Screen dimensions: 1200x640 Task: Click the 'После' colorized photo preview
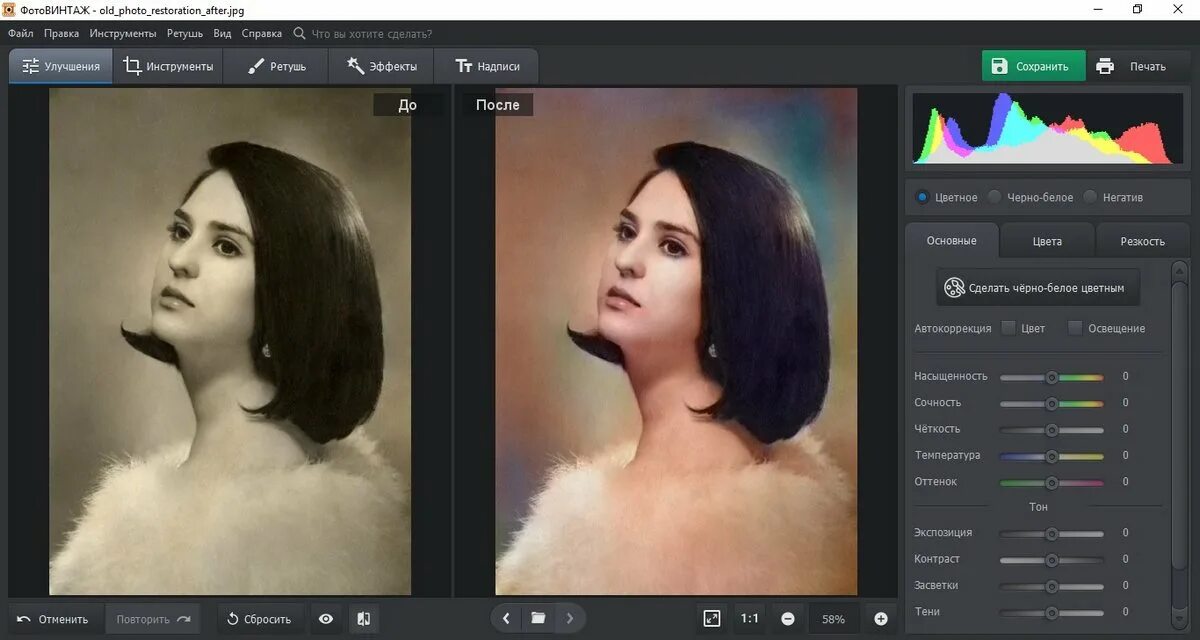(676, 341)
